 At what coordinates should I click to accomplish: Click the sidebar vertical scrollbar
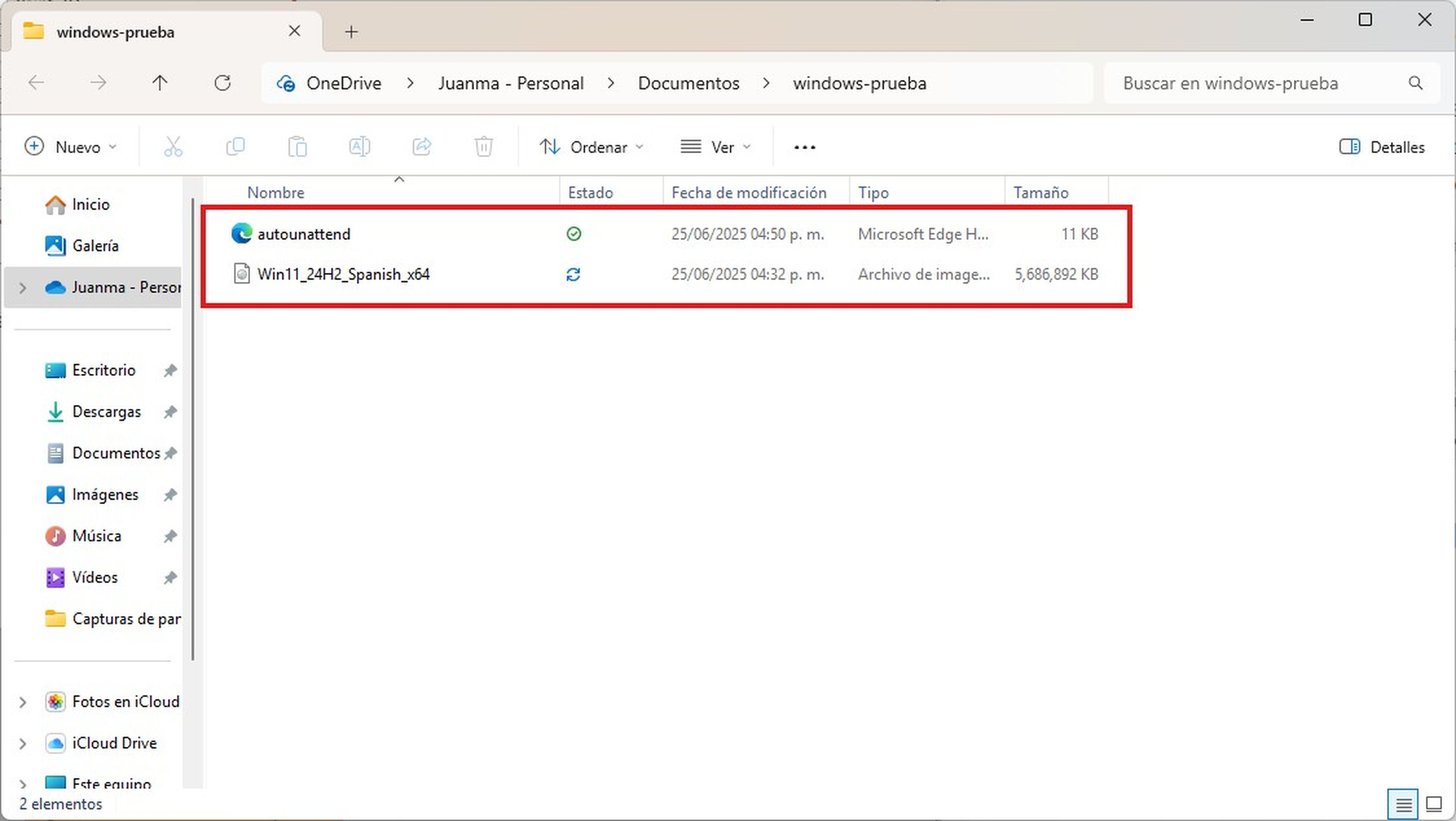pos(193,430)
